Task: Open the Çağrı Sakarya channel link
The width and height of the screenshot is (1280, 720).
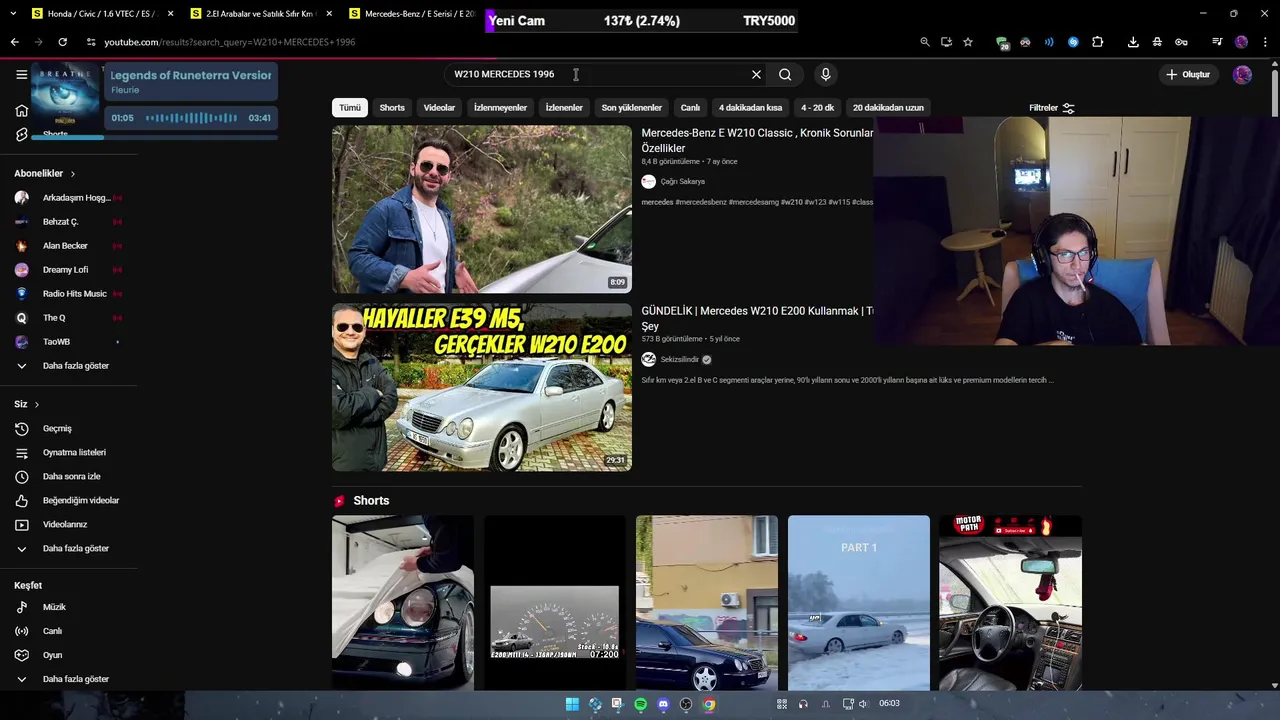Action: tap(682, 182)
